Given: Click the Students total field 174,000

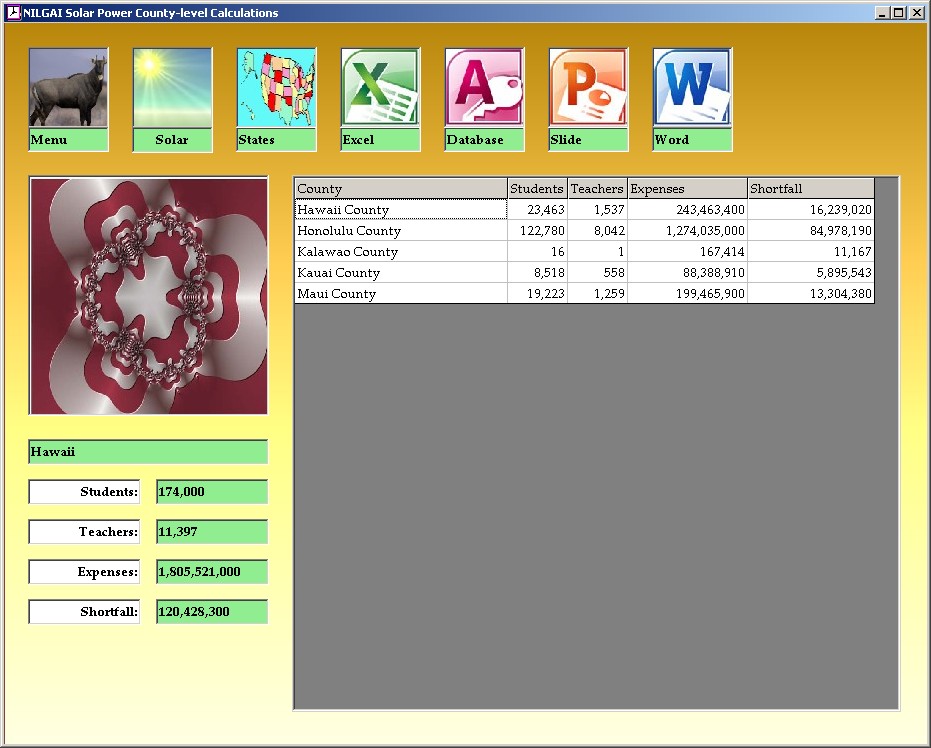Looking at the screenshot, I should click(212, 492).
